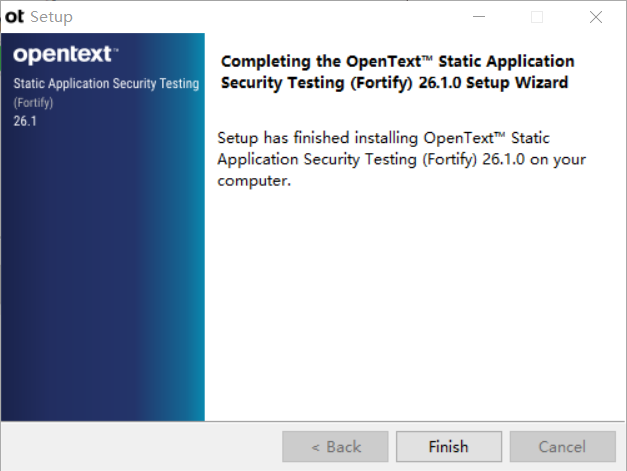Click the 'Setup has finished installing' message
The image size is (627, 471).
[401, 159]
